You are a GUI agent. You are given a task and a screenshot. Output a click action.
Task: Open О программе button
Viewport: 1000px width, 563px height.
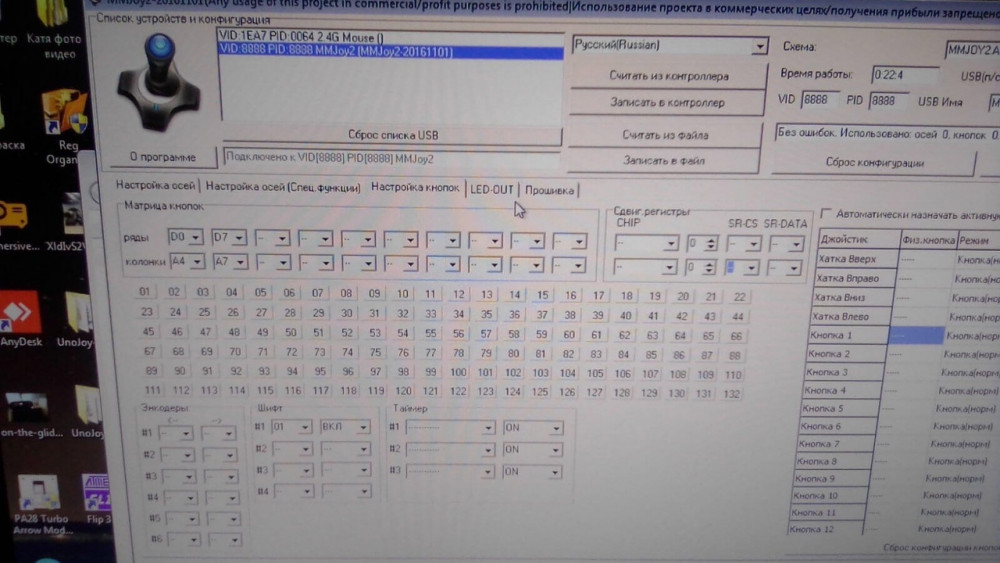coord(163,157)
